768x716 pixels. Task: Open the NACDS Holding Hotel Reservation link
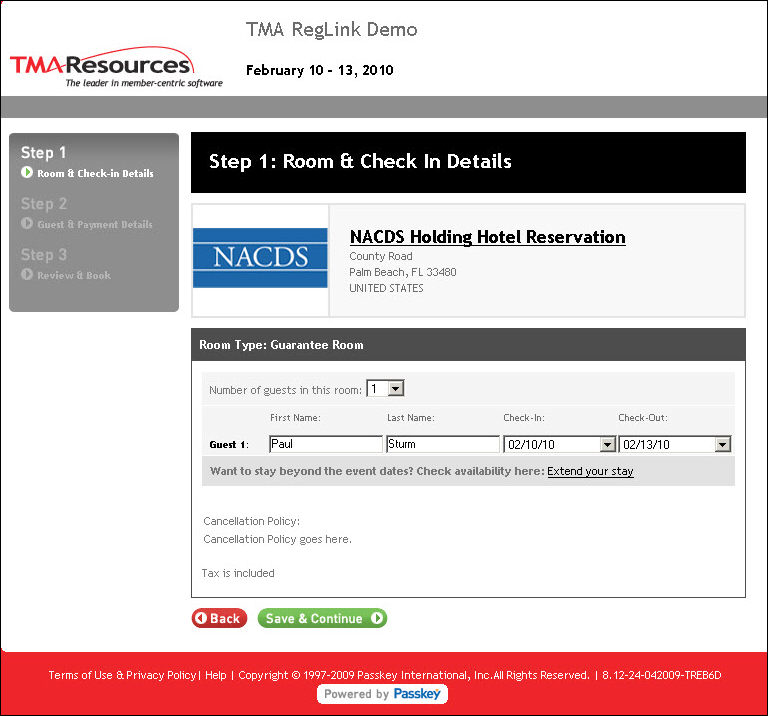tap(487, 237)
